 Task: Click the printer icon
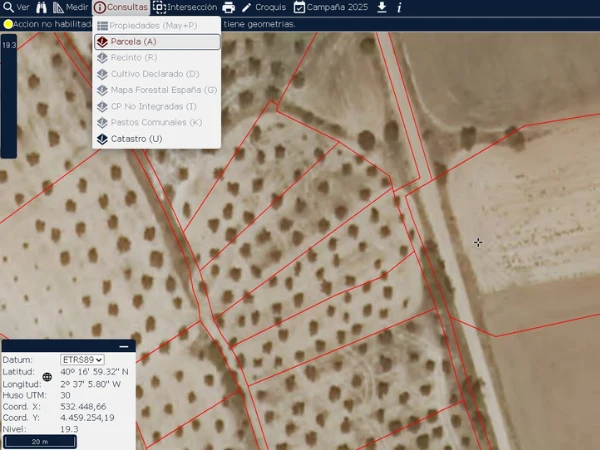pyautogui.click(x=228, y=7)
